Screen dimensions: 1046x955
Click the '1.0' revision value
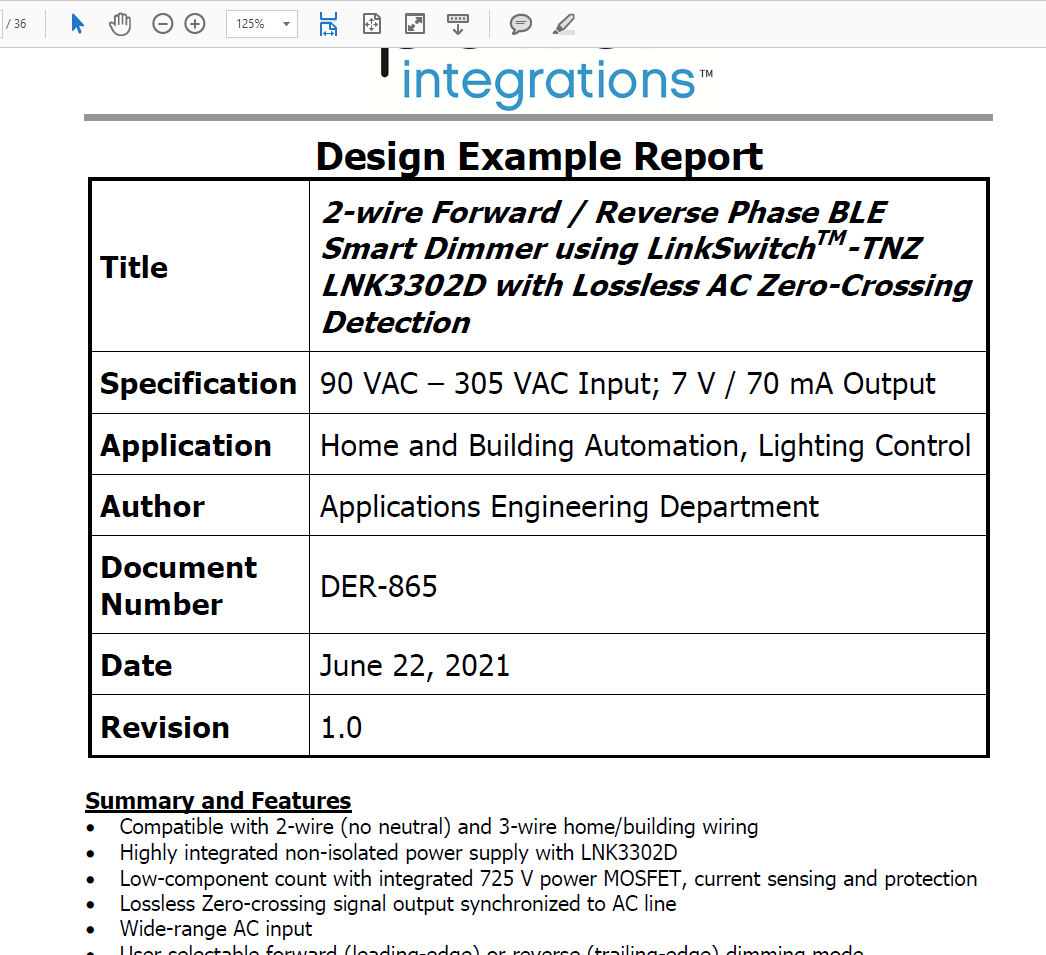(x=341, y=728)
